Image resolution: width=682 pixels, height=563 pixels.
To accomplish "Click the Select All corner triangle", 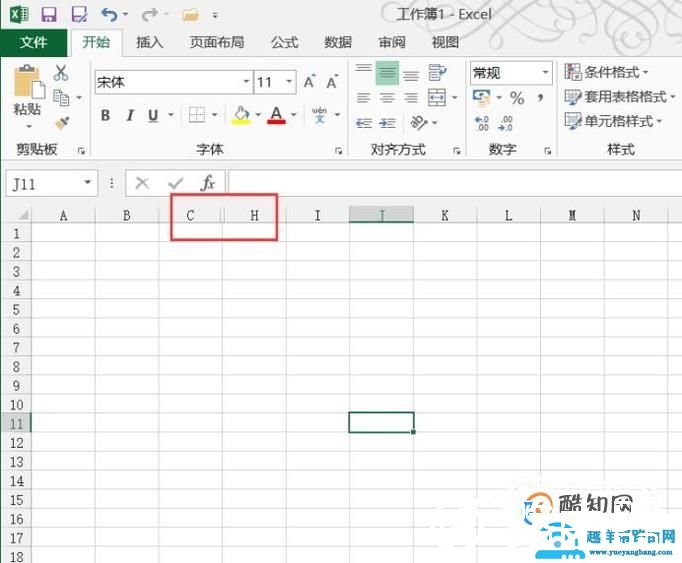I will point(22,214).
